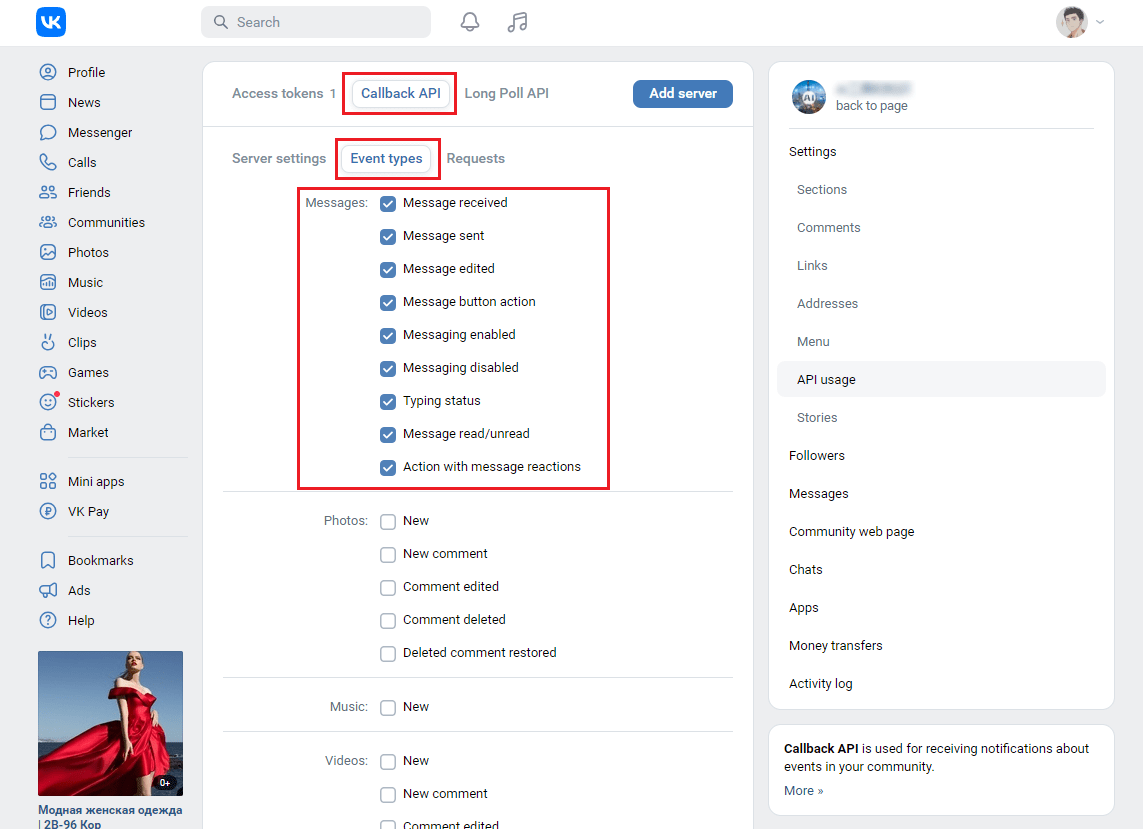Screen dimensions: 1143x829
Task: Uncheck Action with message reactions
Action: [x=388, y=467]
